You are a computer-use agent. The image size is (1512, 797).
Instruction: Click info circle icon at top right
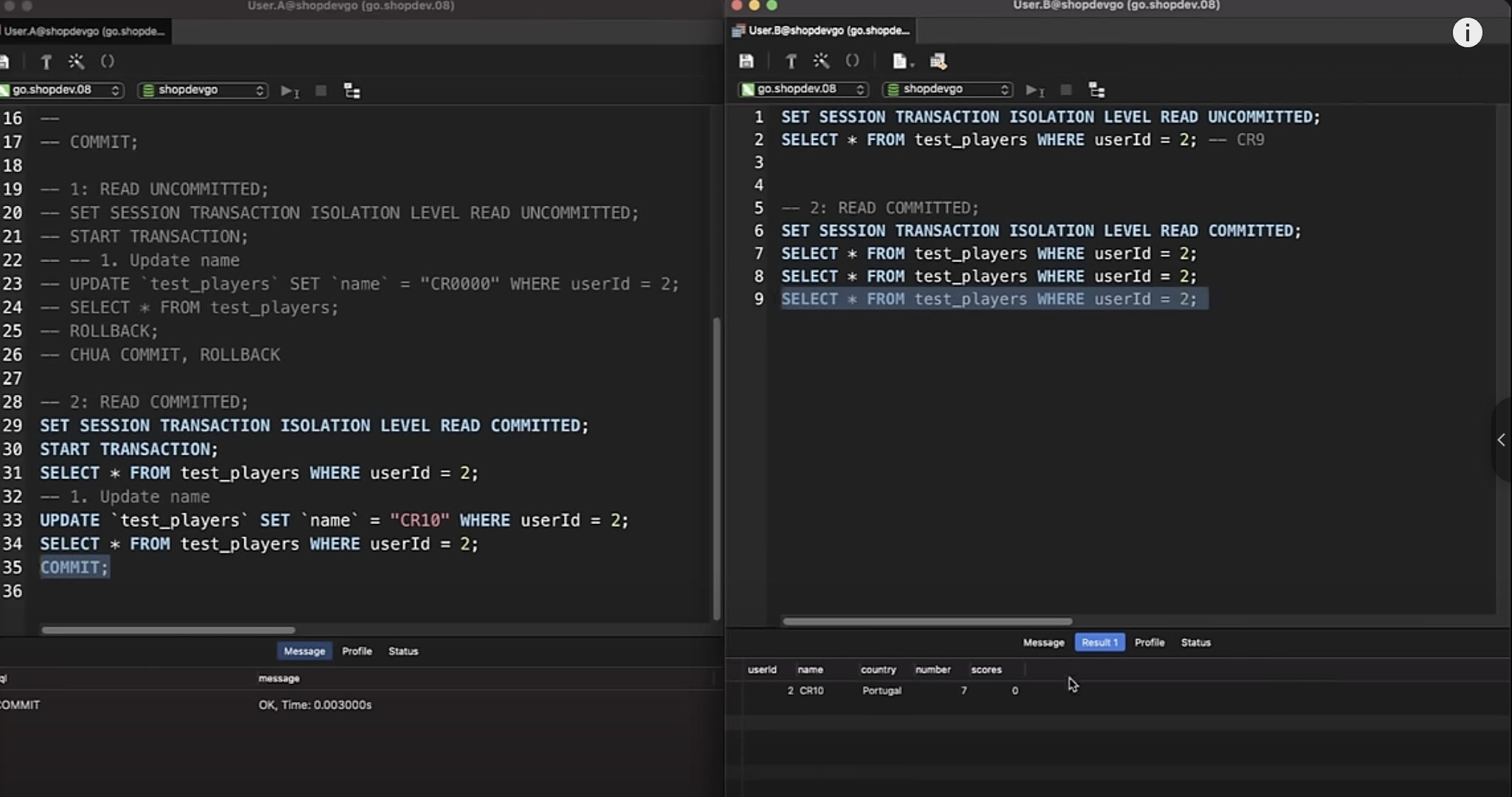click(x=1467, y=32)
